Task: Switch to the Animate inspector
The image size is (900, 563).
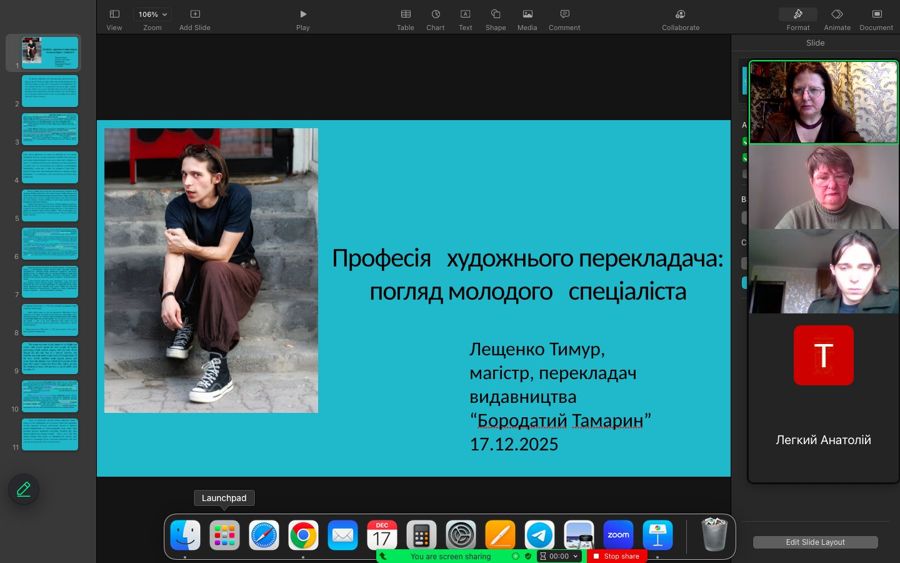Action: coord(837,14)
